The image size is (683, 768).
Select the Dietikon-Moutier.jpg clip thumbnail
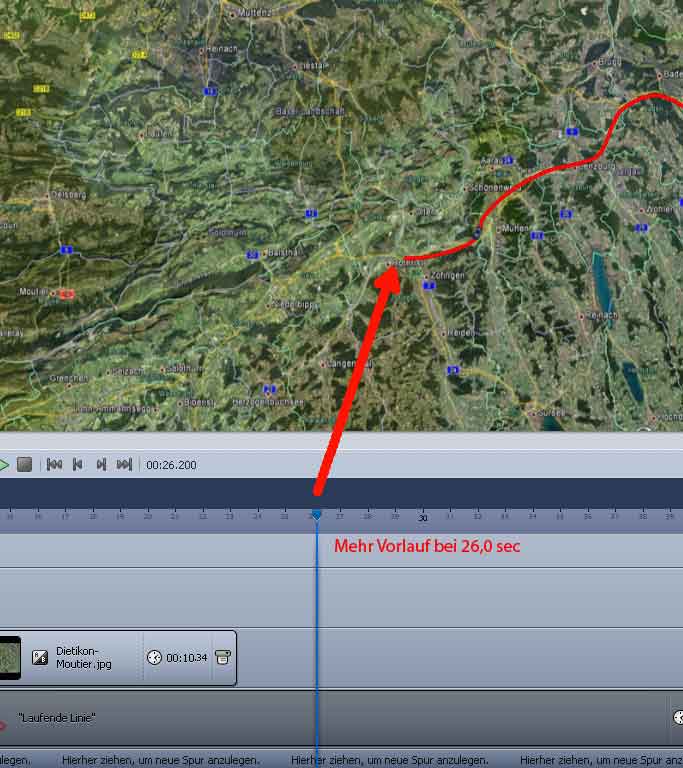[9, 657]
